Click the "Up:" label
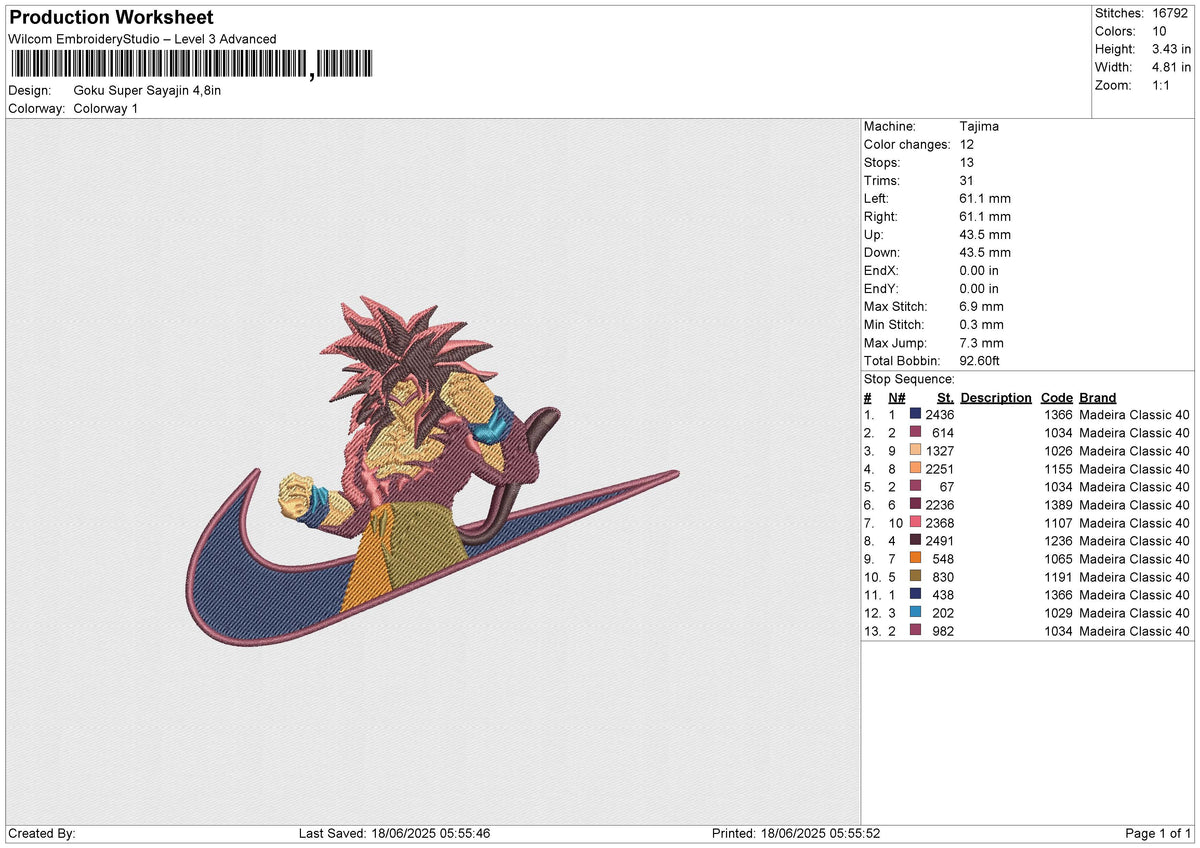Viewport: 1200px width, 848px height. pos(874,234)
